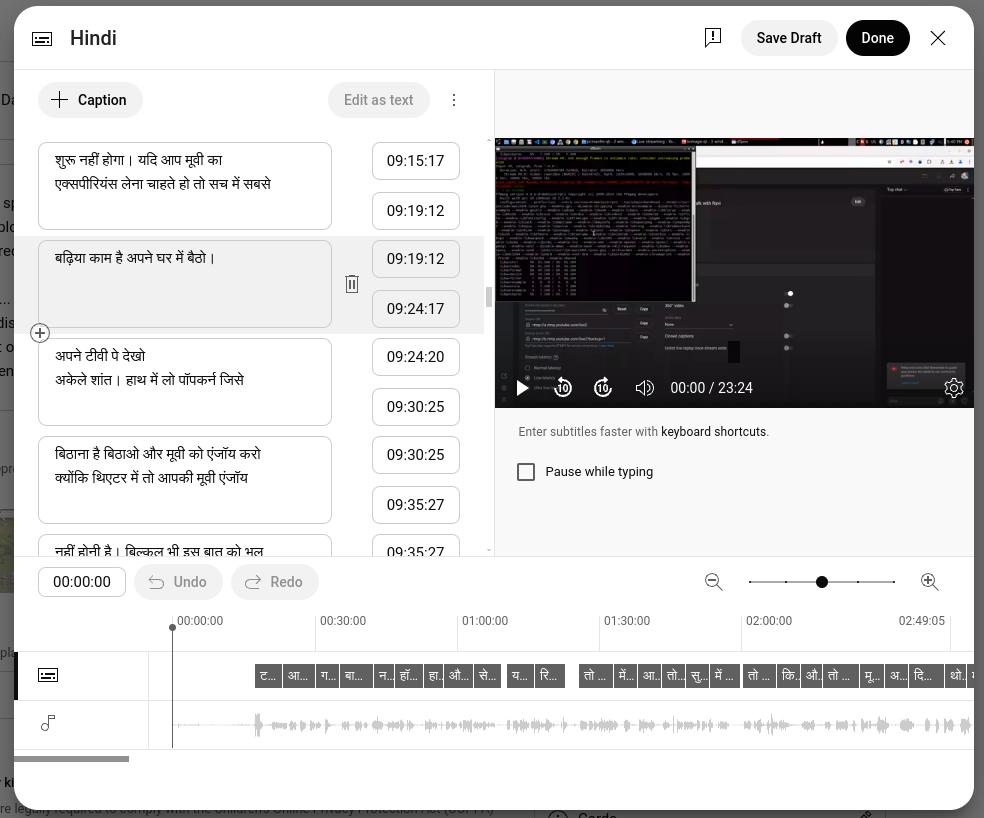Enable Pause while typing checkbox
Viewport: 984px width, 818px height.
click(x=526, y=472)
